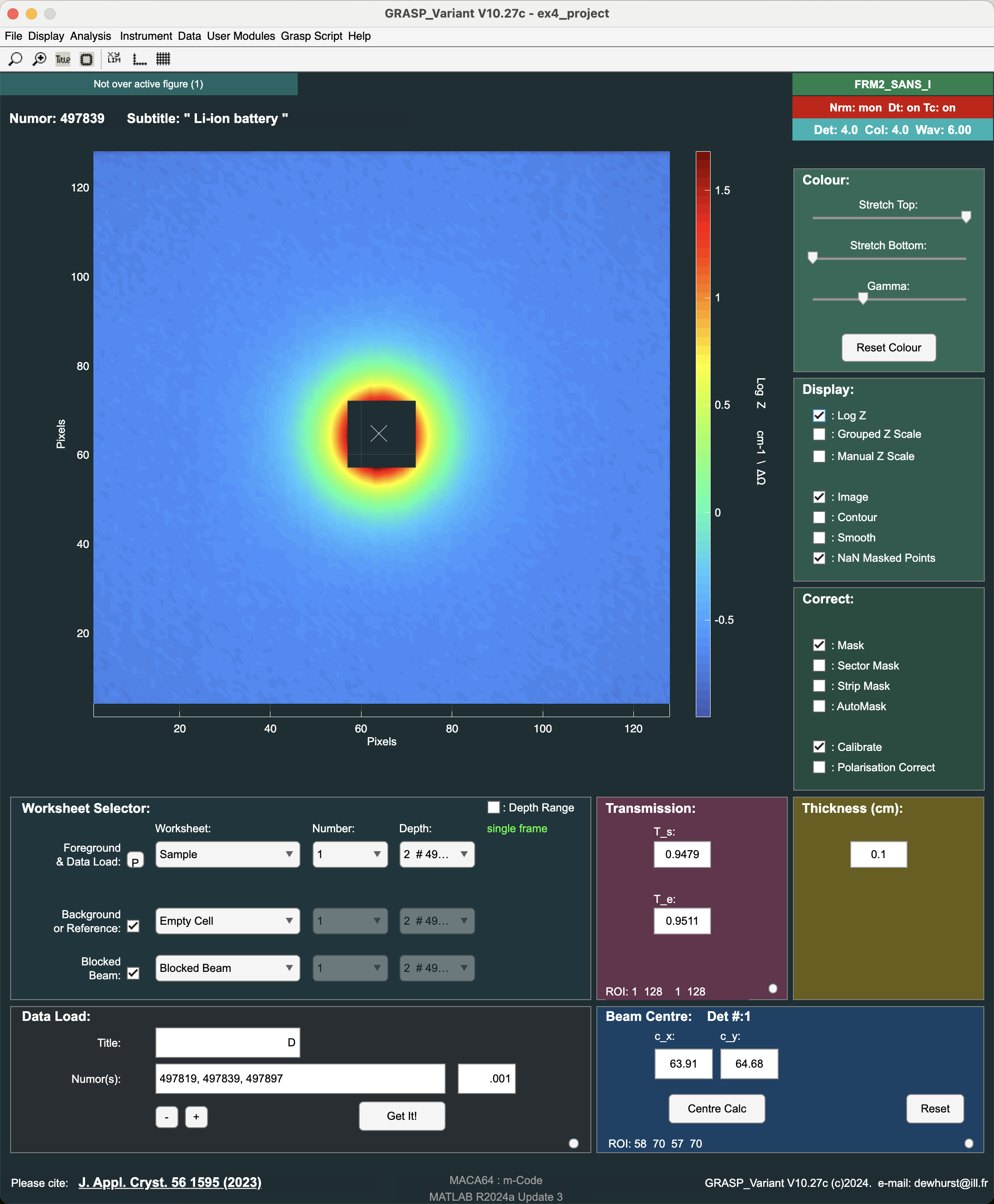994x1204 pixels.
Task: Click the Gamma slider handle
Action: click(x=863, y=298)
